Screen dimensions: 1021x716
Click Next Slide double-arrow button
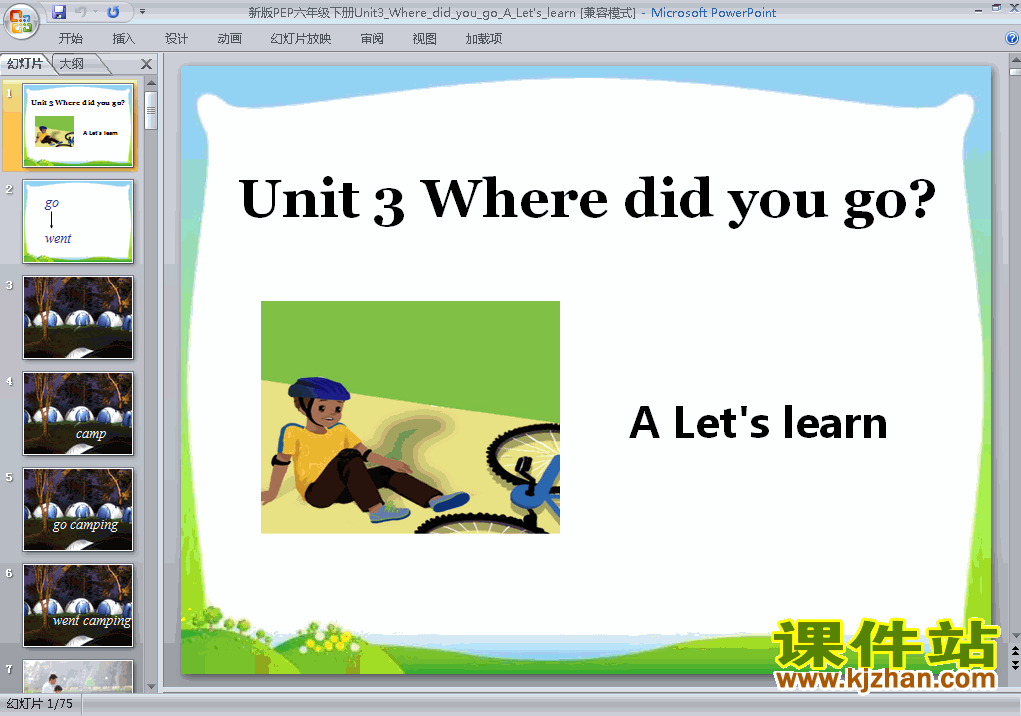[x=1015, y=665]
